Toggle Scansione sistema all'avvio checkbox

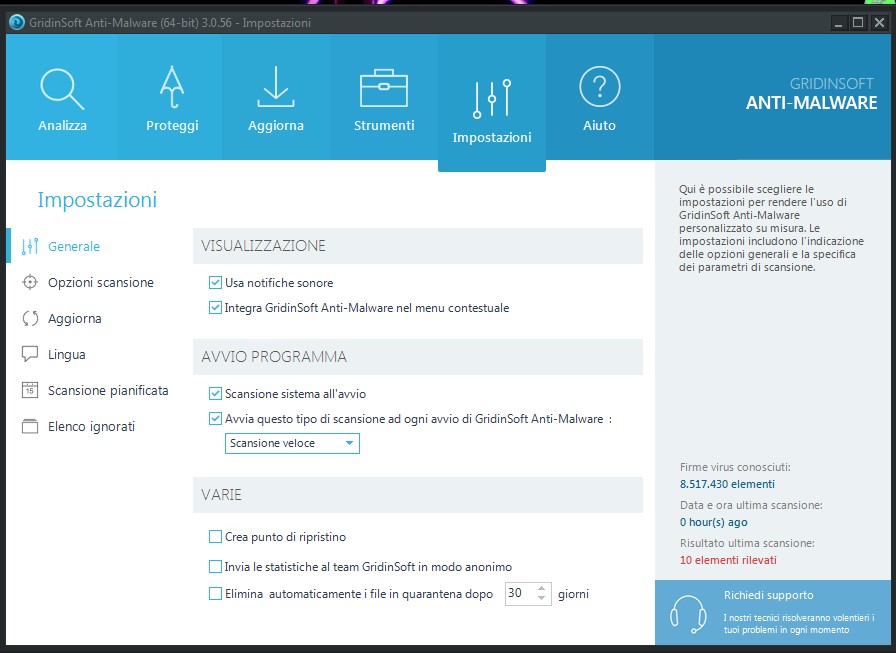pyautogui.click(x=215, y=393)
